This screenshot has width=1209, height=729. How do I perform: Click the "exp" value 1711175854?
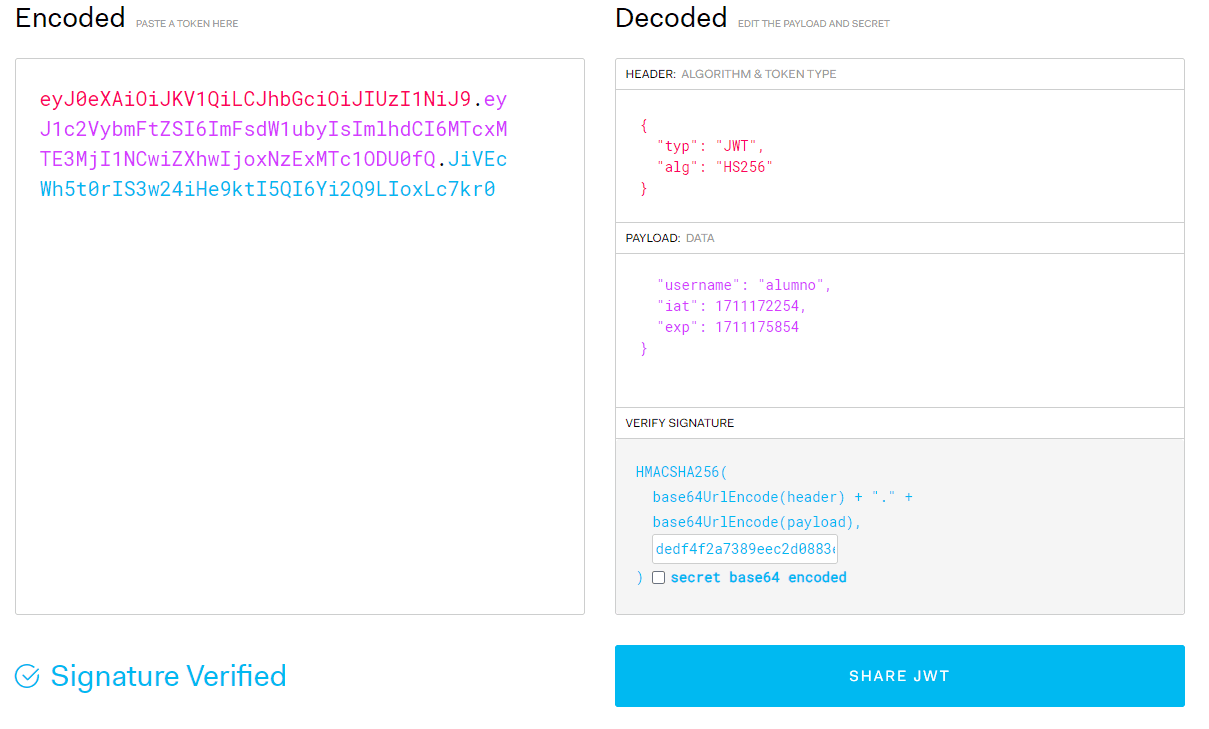tap(756, 327)
